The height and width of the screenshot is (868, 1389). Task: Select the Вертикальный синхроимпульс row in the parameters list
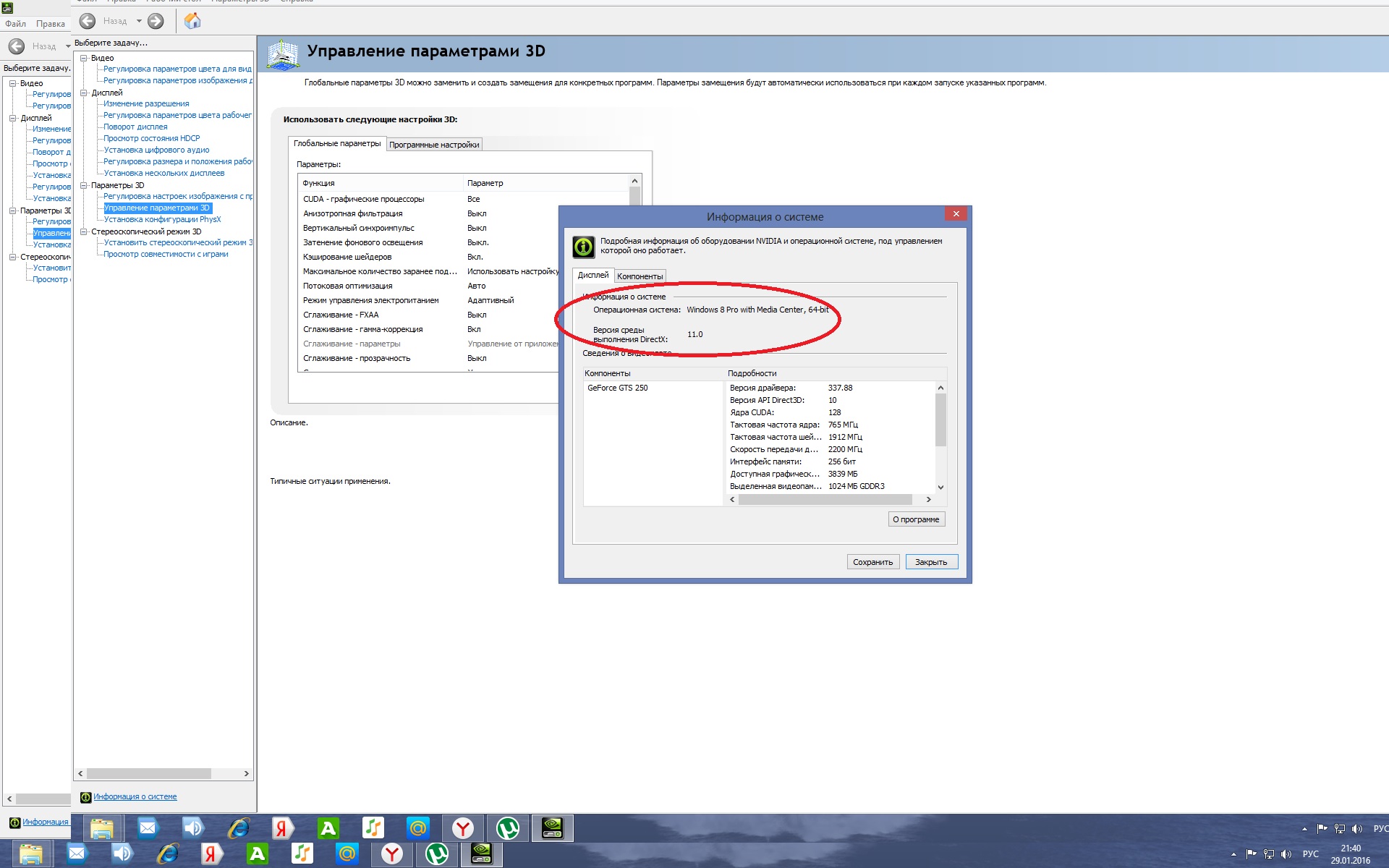pyautogui.click(x=359, y=229)
